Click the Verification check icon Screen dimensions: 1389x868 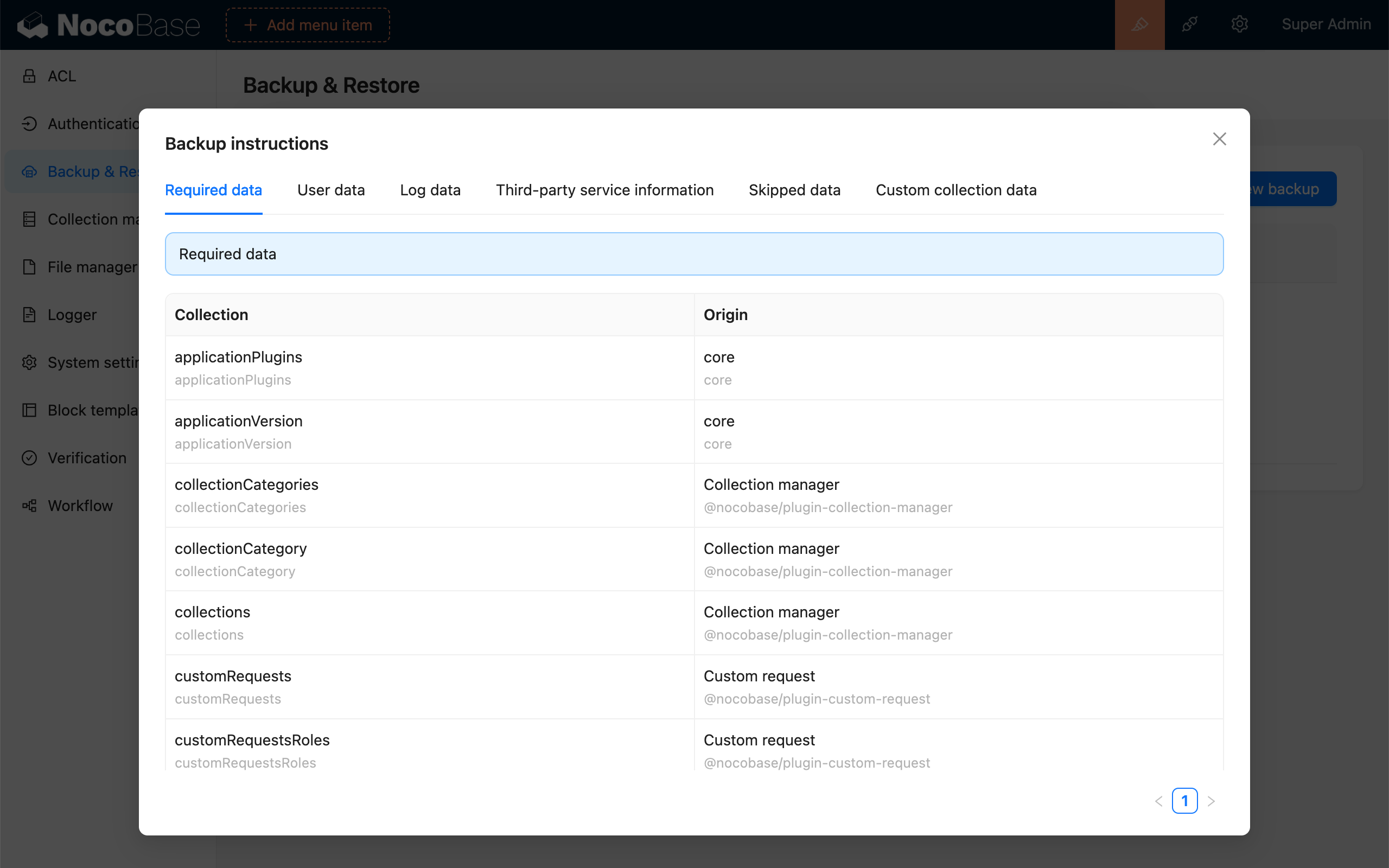click(29, 457)
